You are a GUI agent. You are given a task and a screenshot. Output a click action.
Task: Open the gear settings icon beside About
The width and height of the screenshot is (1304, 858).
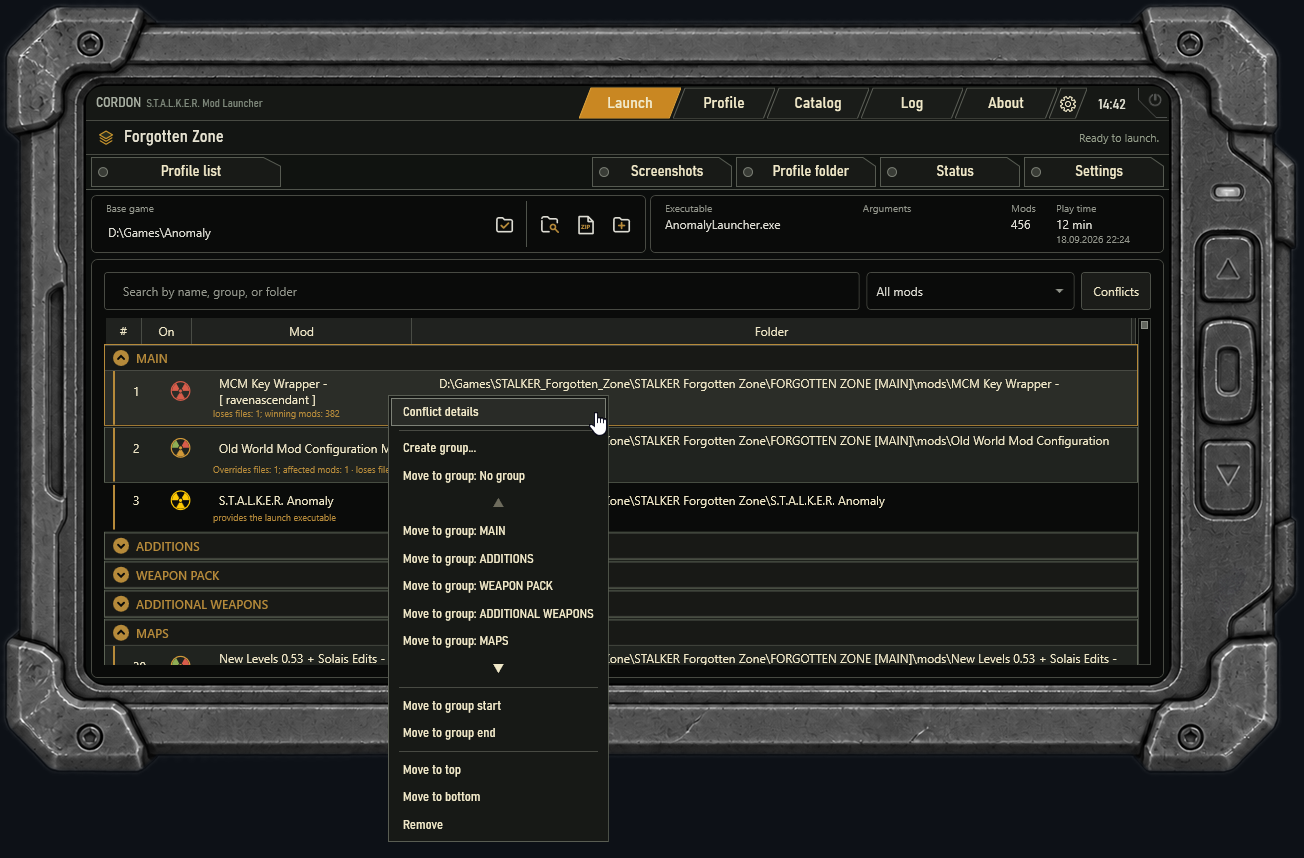coord(1068,104)
